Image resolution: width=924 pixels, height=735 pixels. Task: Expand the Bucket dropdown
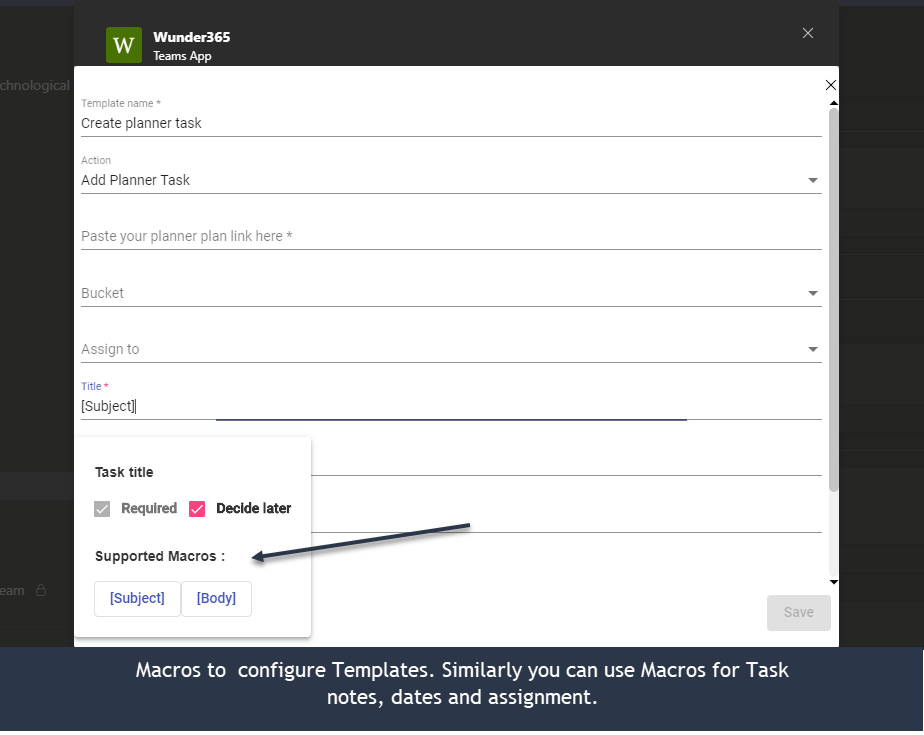click(x=450, y=293)
